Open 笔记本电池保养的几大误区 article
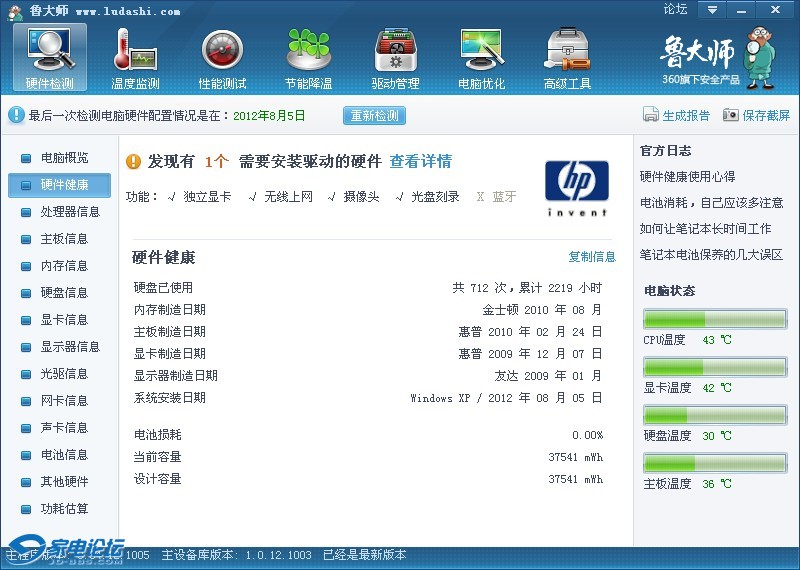Viewport: 800px width, 570px height. coord(711,255)
